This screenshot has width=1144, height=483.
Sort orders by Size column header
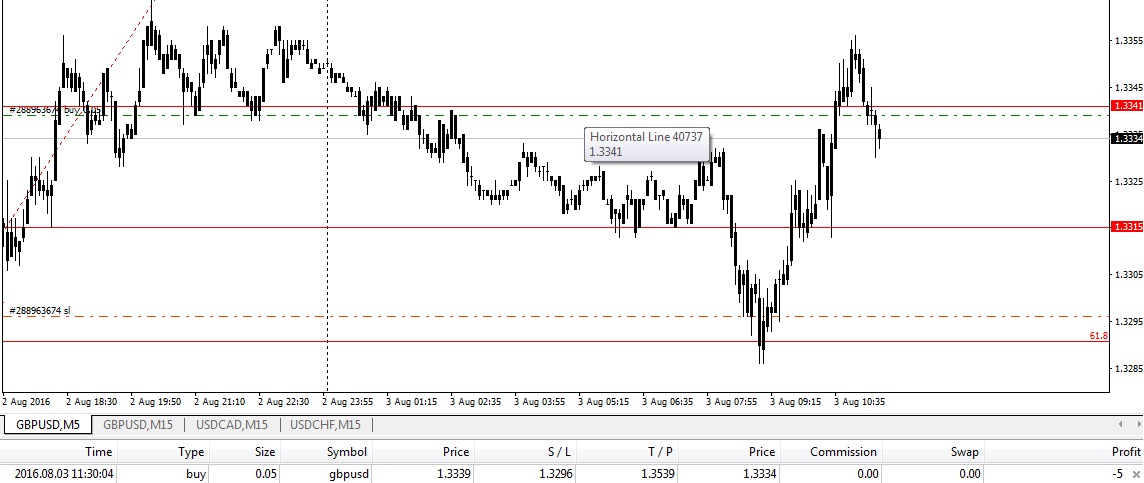(264, 452)
